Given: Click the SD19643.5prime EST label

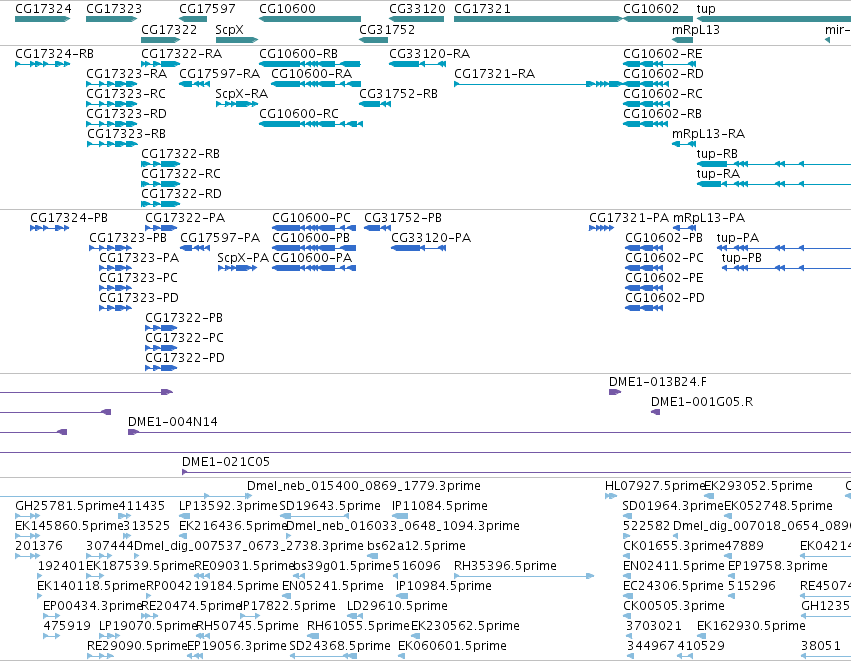Looking at the screenshot, I should (x=330, y=506).
